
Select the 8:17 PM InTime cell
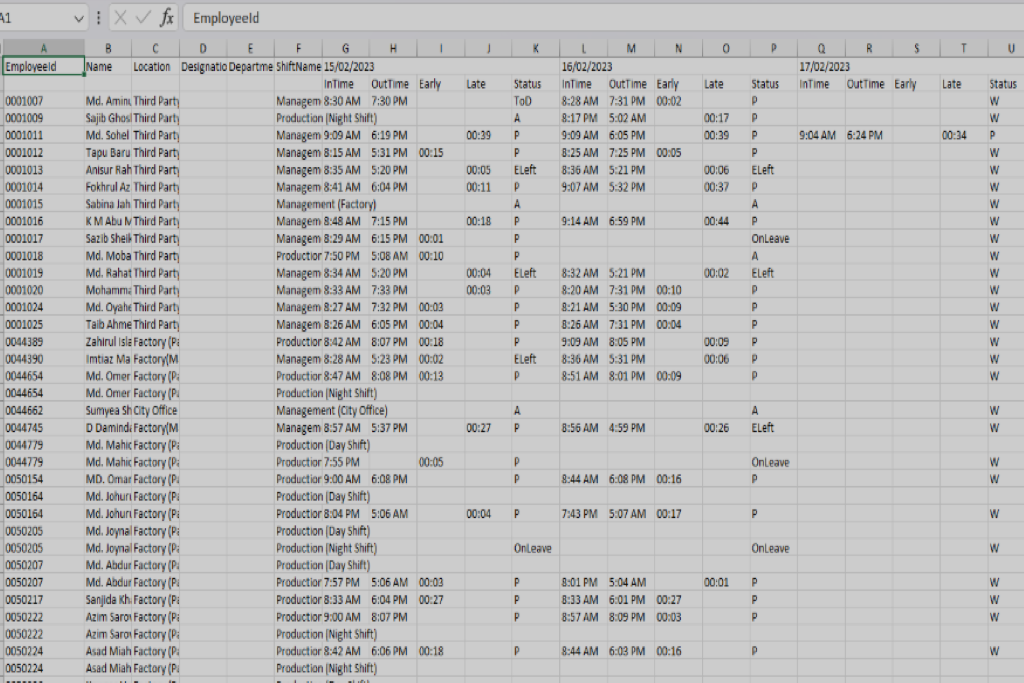(x=583, y=118)
